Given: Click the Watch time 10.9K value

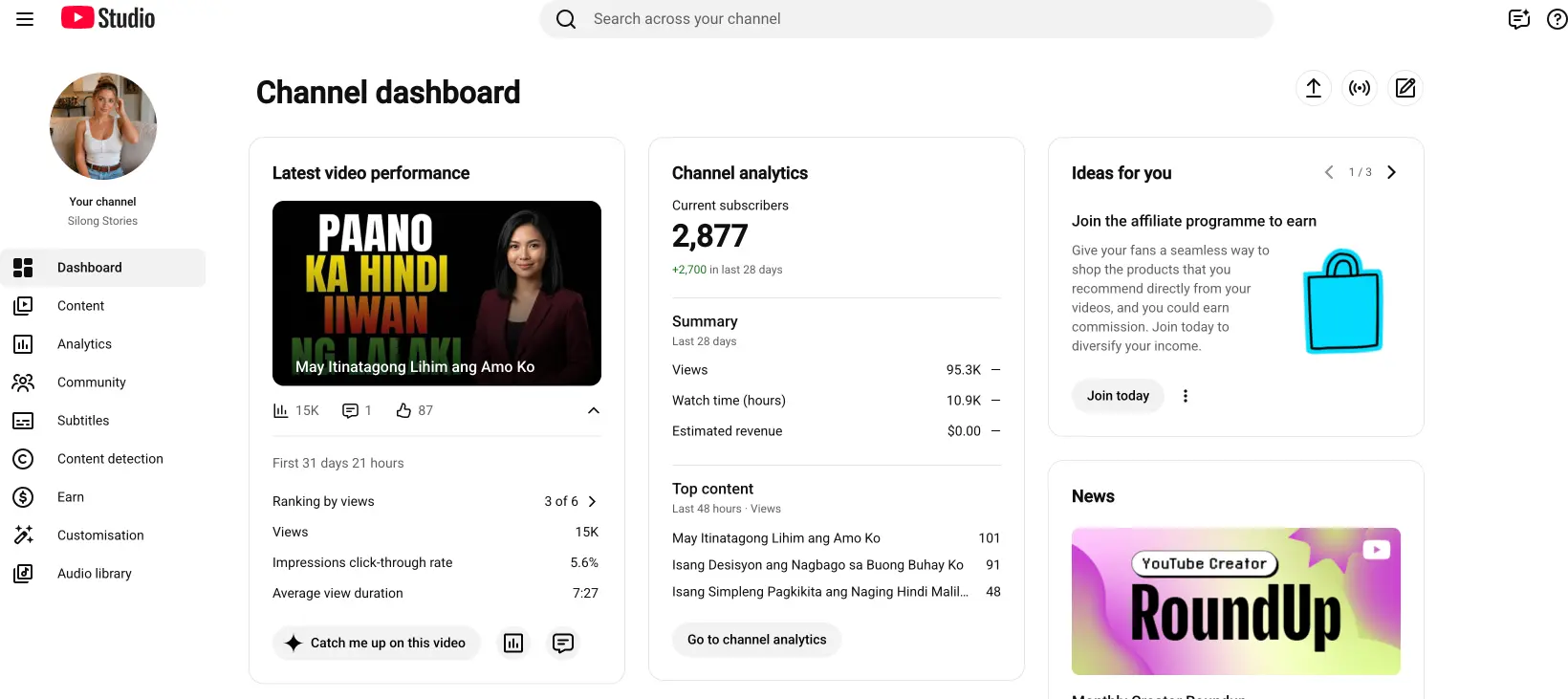Looking at the screenshot, I should (964, 401).
